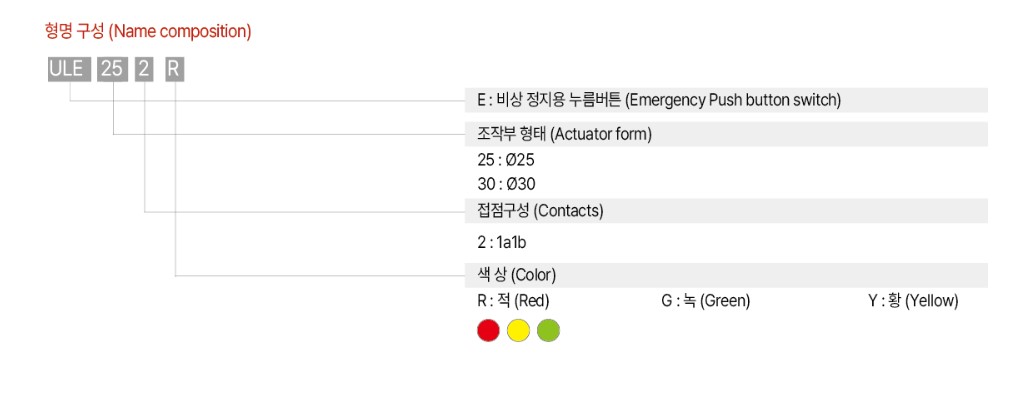The height and width of the screenshot is (402, 1020).
Task: Select the 2 contacts code box
Action: point(144,70)
